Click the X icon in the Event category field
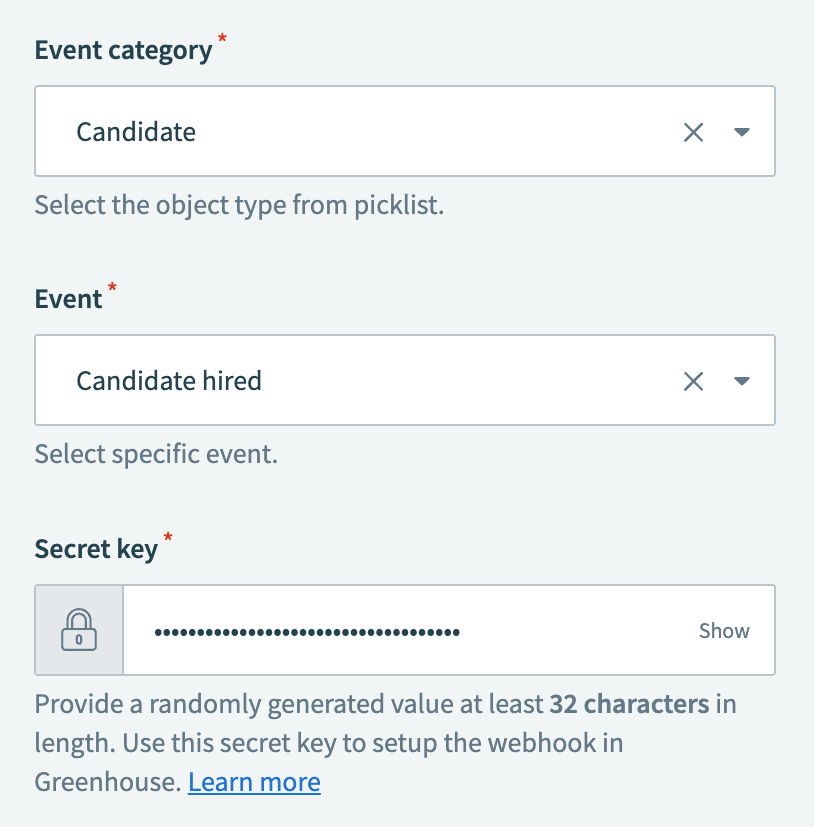 click(694, 131)
